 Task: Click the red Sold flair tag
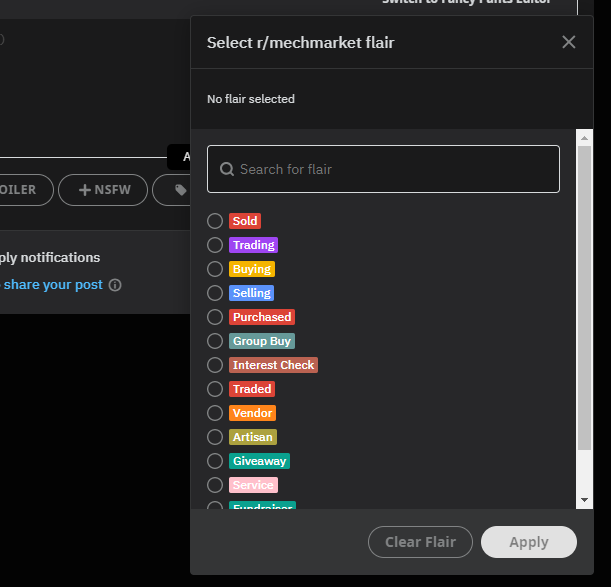click(245, 221)
